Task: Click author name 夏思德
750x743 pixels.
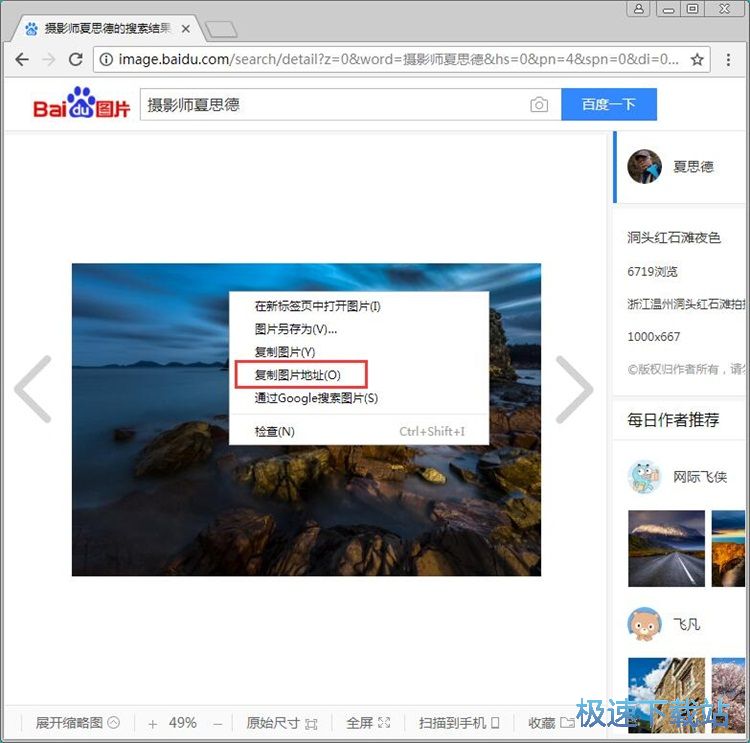Action: pos(694,166)
